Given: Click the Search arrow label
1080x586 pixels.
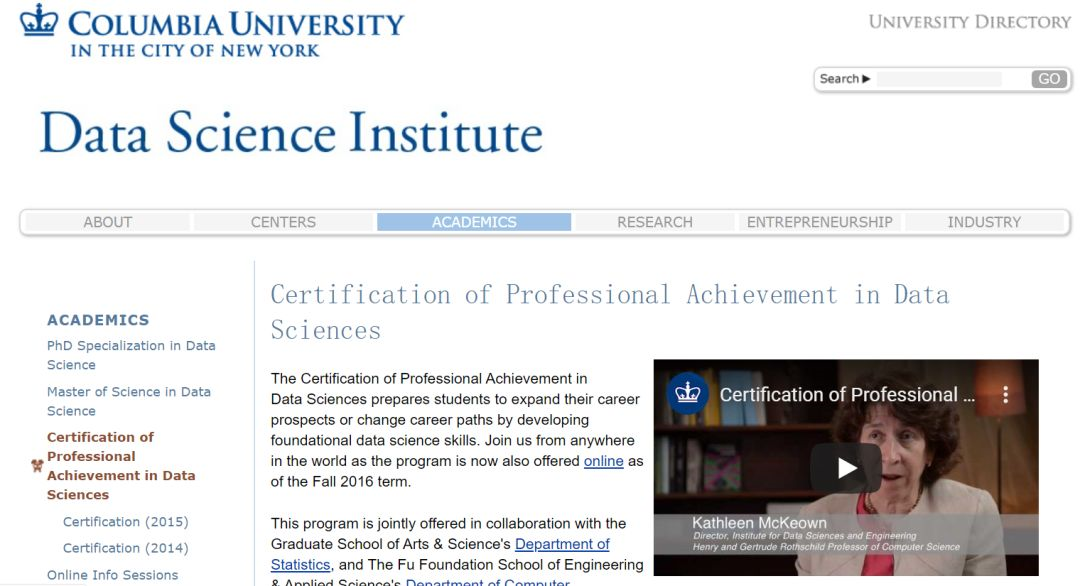Looking at the screenshot, I should point(845,79).
